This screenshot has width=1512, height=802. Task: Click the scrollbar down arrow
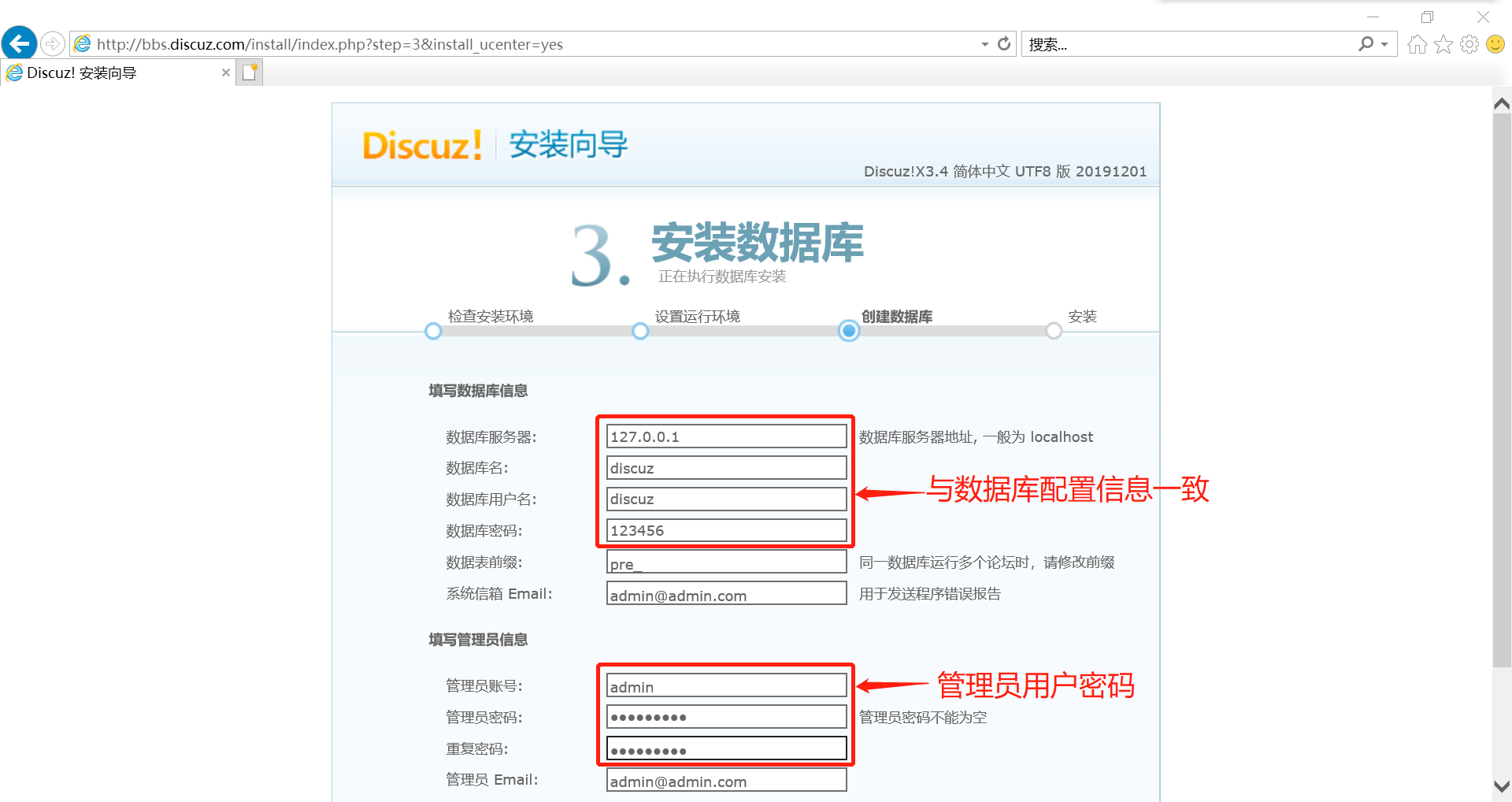[1502, 786]
